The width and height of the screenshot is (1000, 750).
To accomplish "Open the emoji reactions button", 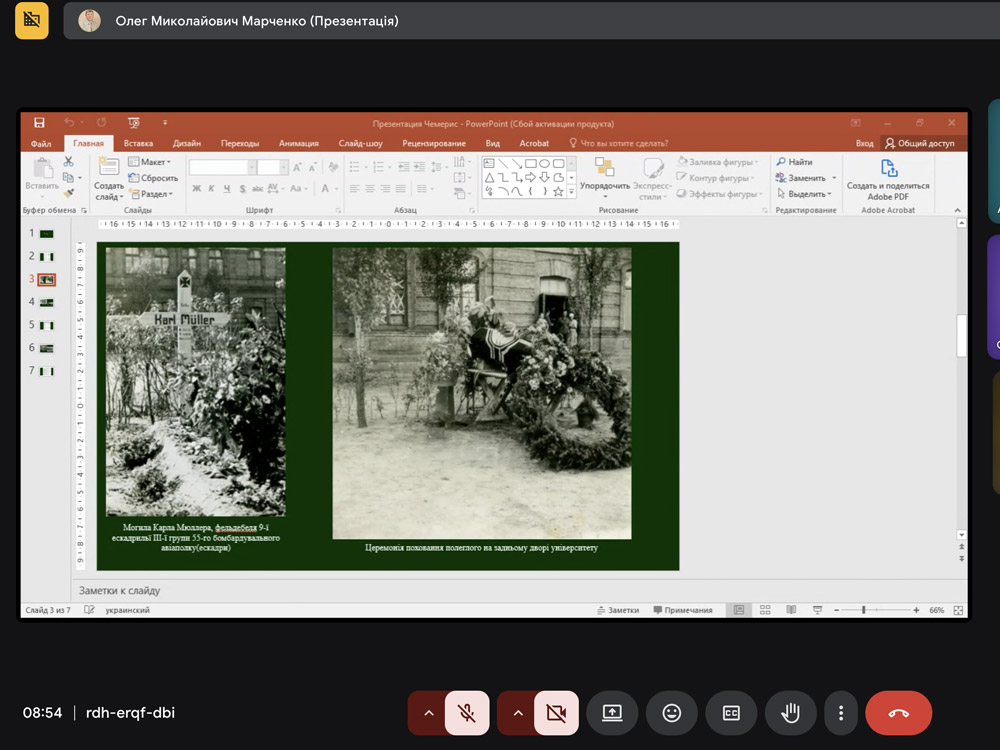I will (672, 713).
